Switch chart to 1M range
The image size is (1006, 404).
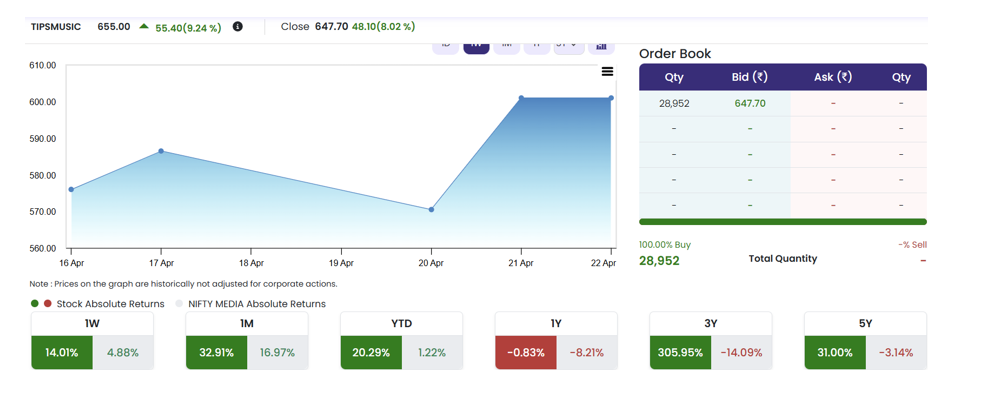pyautogui.click(x=507, y=46)
